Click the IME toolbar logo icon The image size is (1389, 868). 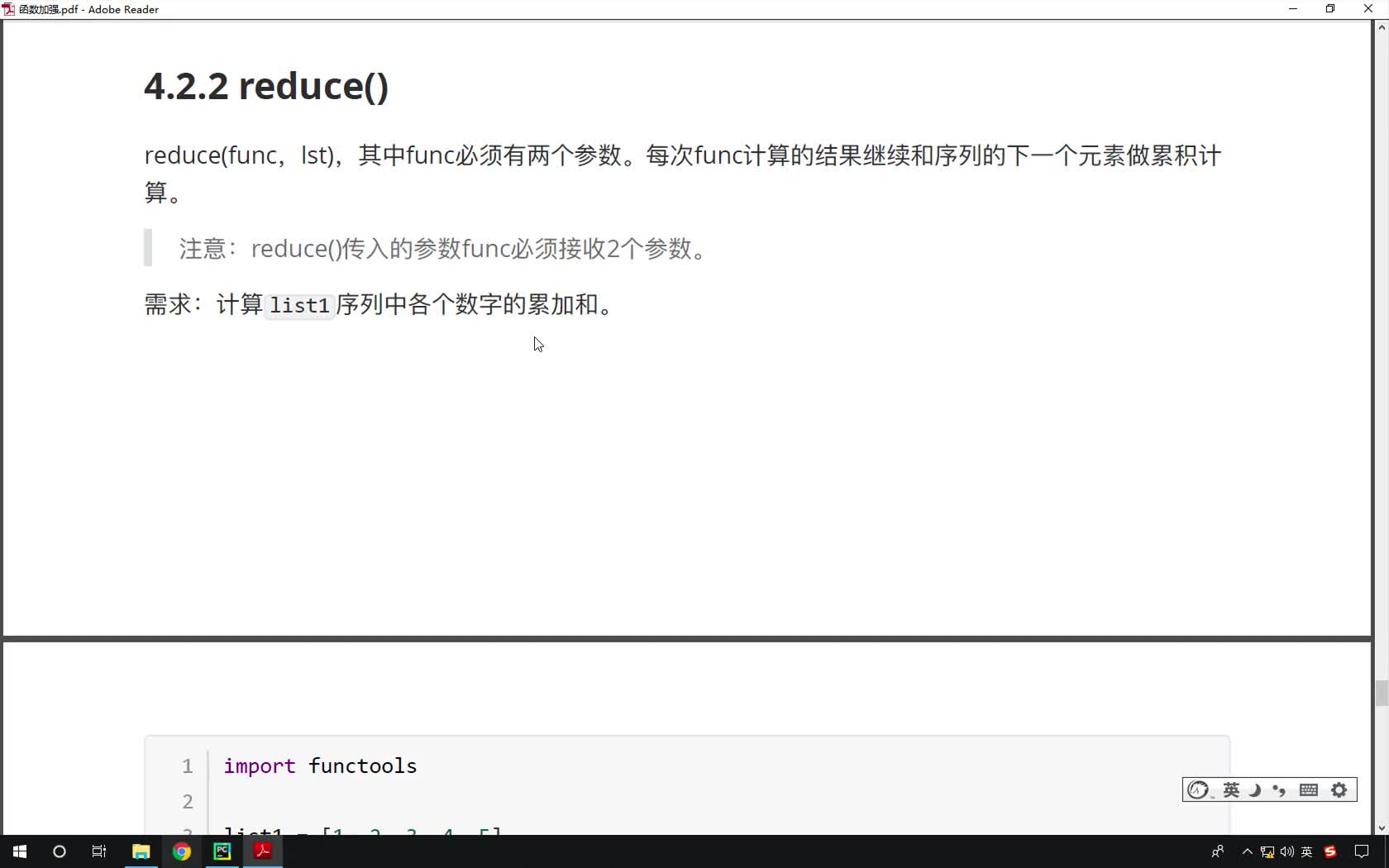1198,790
